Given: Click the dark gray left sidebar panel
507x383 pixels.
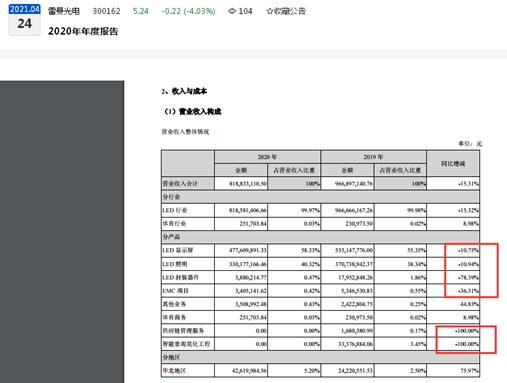Looking at the screenshot, I should pos(62,232).
